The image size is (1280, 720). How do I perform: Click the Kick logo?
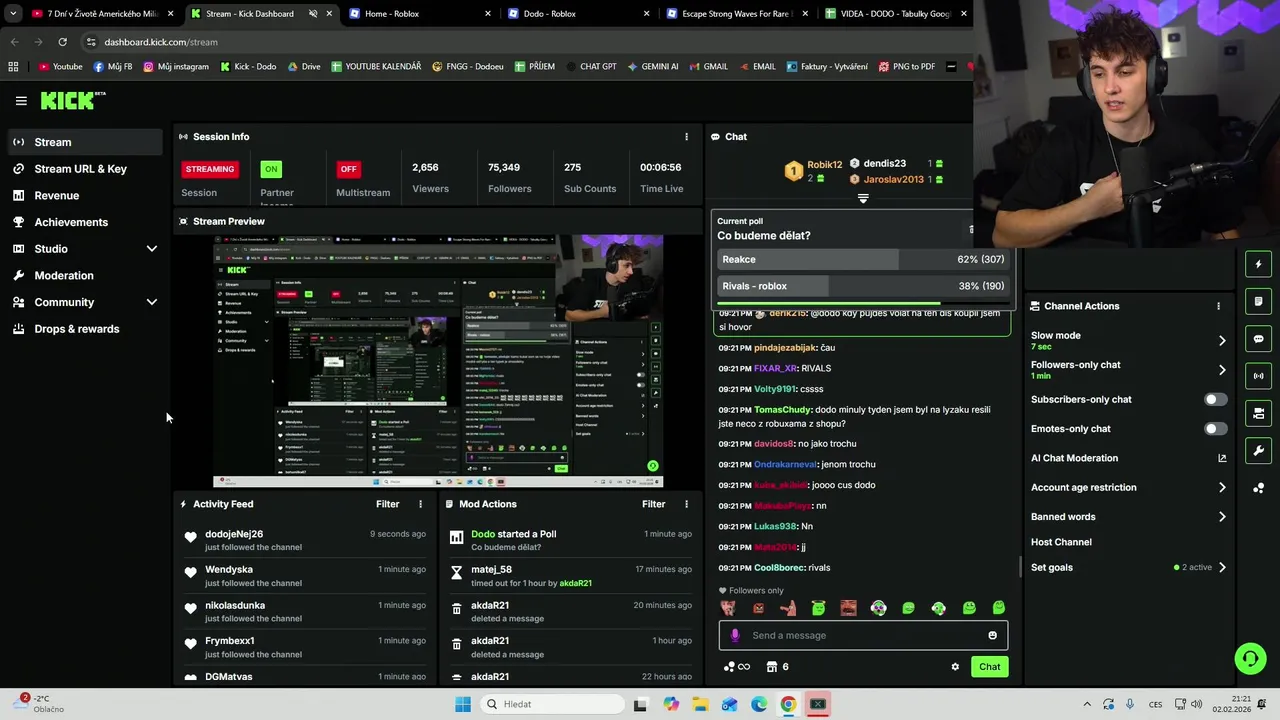(73, 100)
